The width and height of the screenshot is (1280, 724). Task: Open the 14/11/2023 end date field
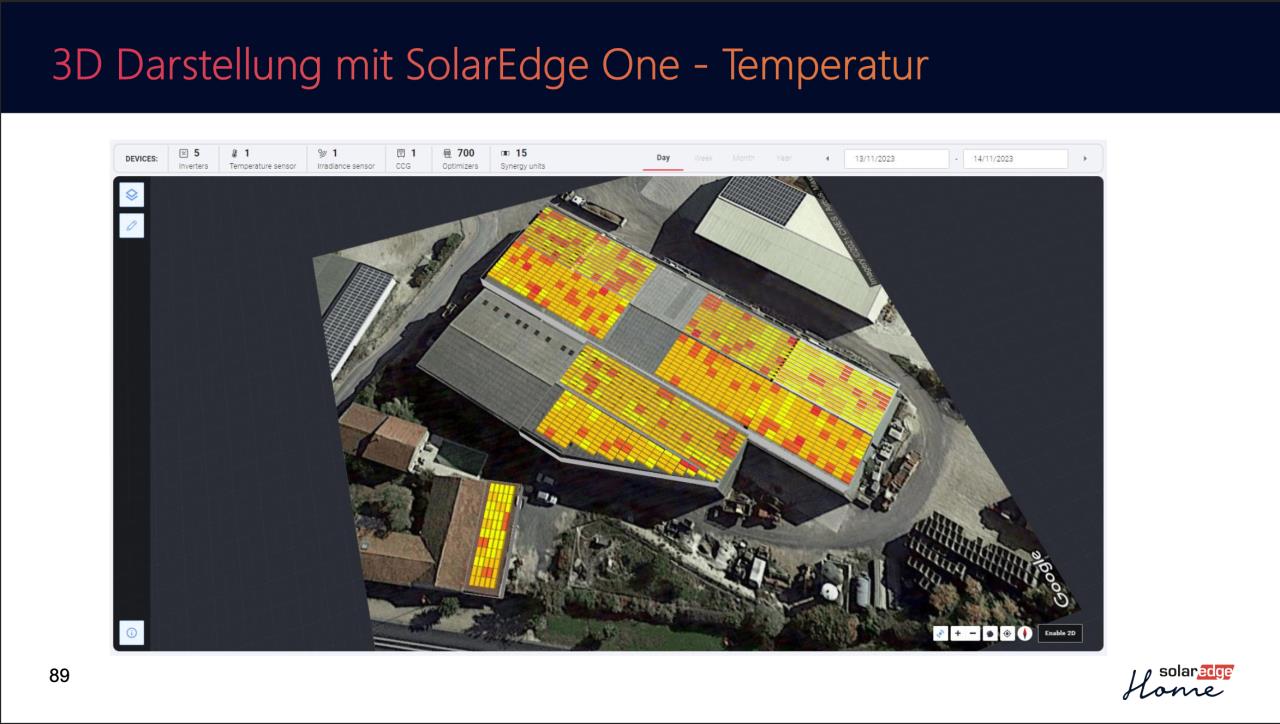(1015, 159)
